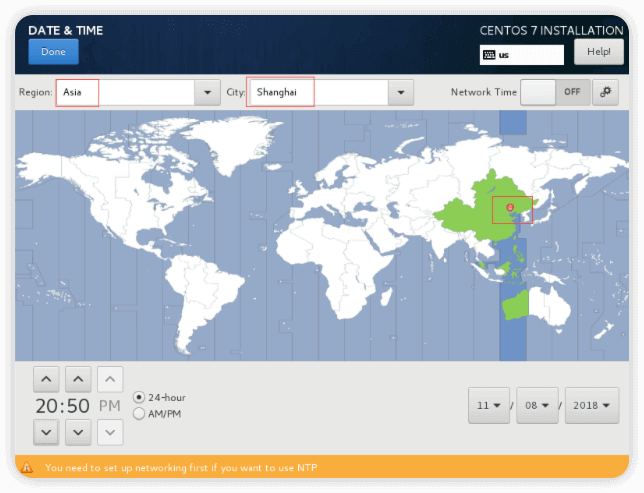Click the Shanghai location marker on map

(x=510, y=207)
